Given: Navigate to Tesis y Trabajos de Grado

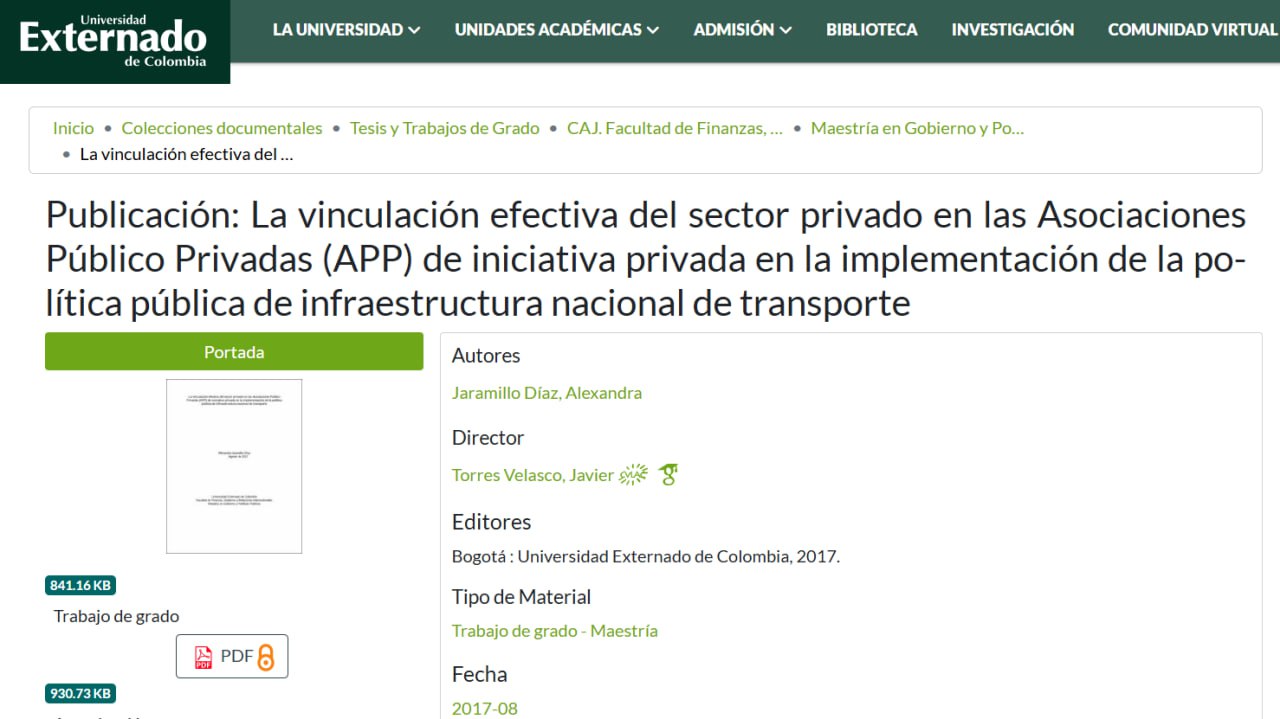Looking at the screenshot, I should coord(444,128).
